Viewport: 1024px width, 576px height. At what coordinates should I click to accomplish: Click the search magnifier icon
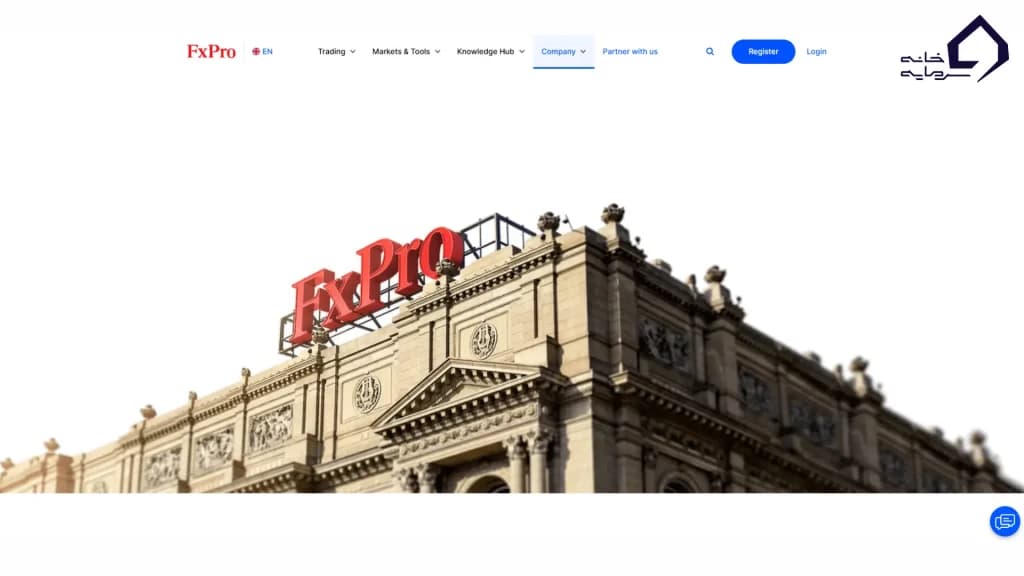point(710,52)
